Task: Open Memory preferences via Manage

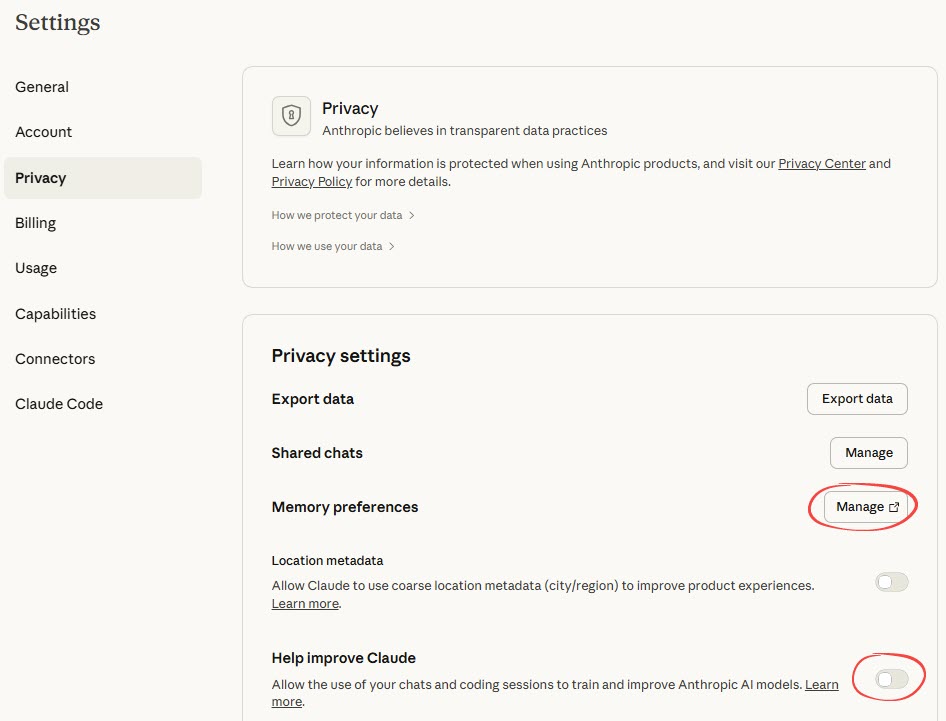Action: click(x=862, y=506)
